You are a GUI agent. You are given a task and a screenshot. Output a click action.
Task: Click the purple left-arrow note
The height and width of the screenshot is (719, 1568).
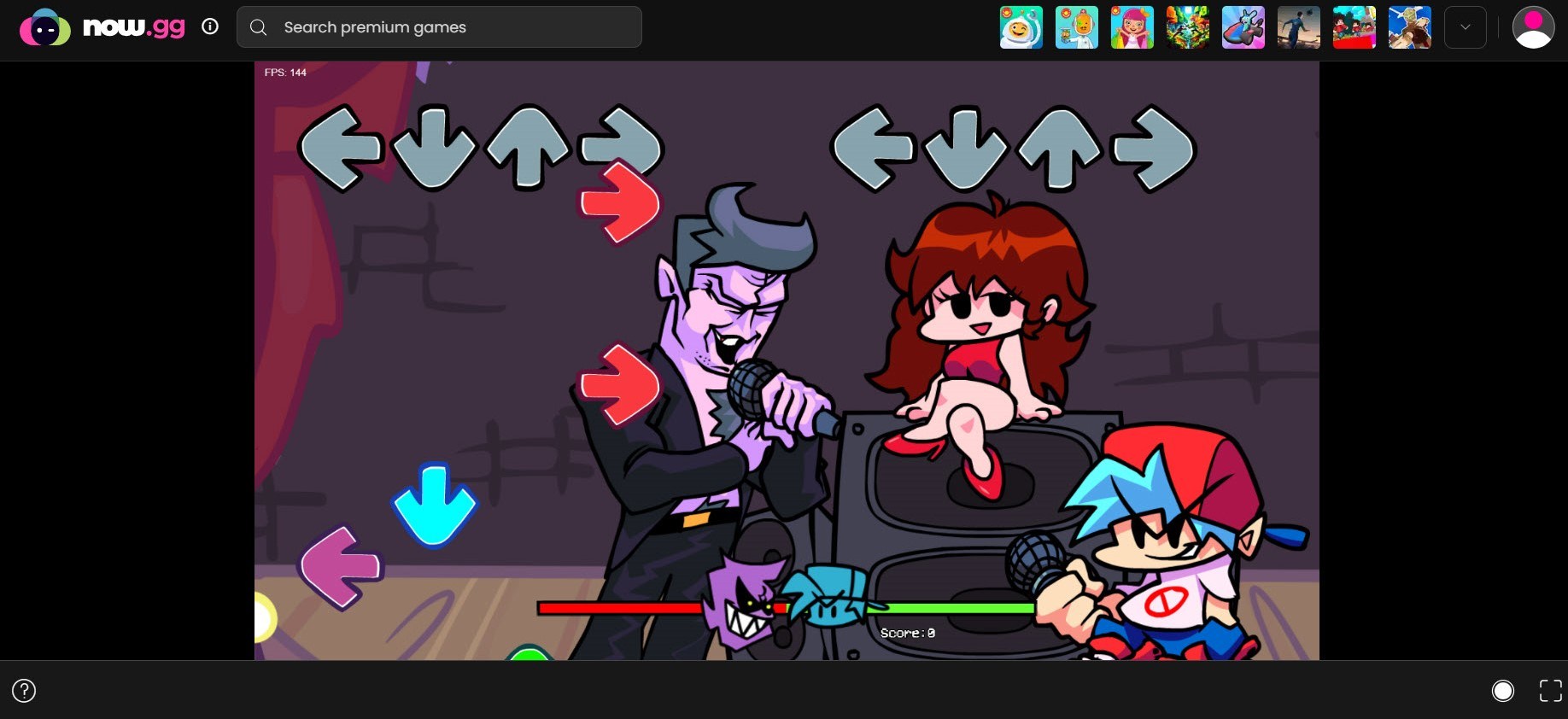(341, 567)
